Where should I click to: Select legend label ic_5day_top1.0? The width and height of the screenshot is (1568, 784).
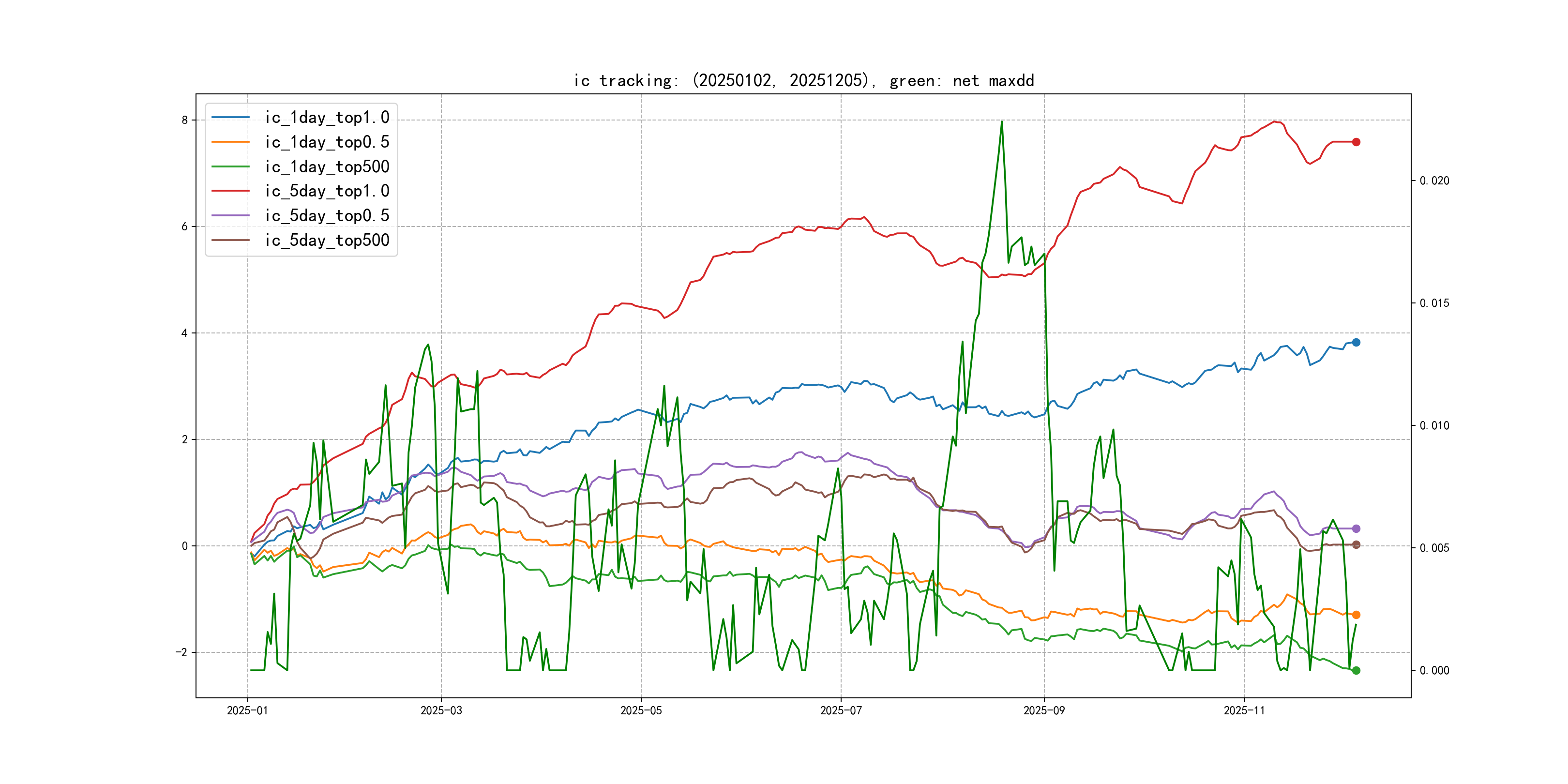(327, 191)
